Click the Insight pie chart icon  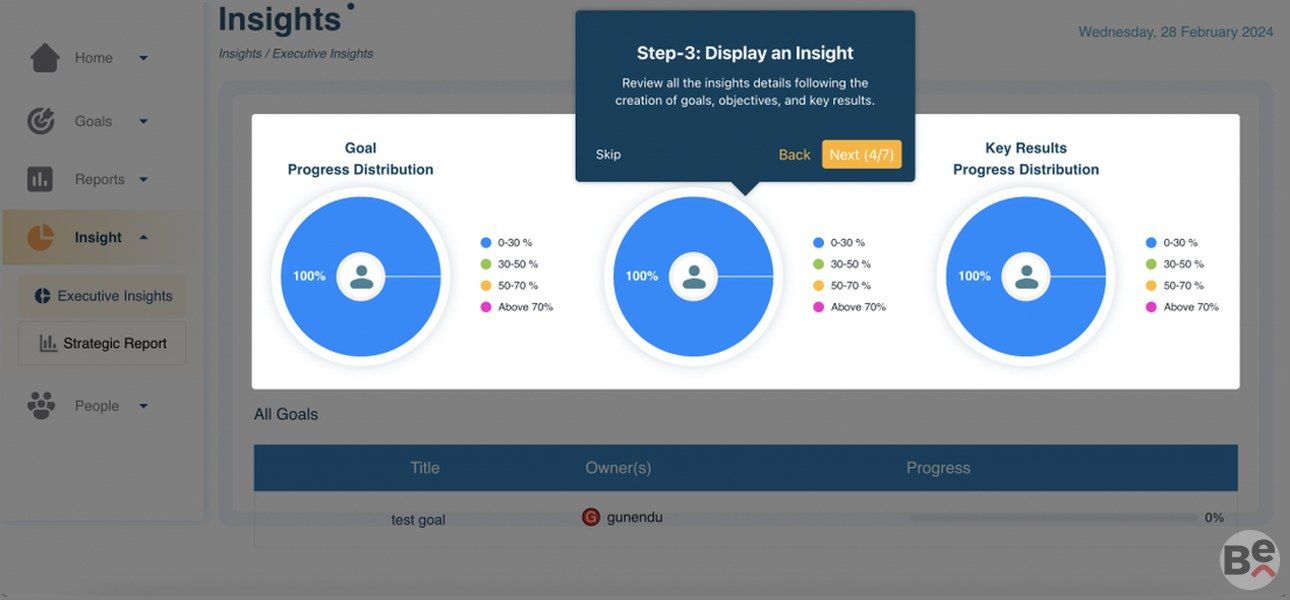click(x=40, y=238)
